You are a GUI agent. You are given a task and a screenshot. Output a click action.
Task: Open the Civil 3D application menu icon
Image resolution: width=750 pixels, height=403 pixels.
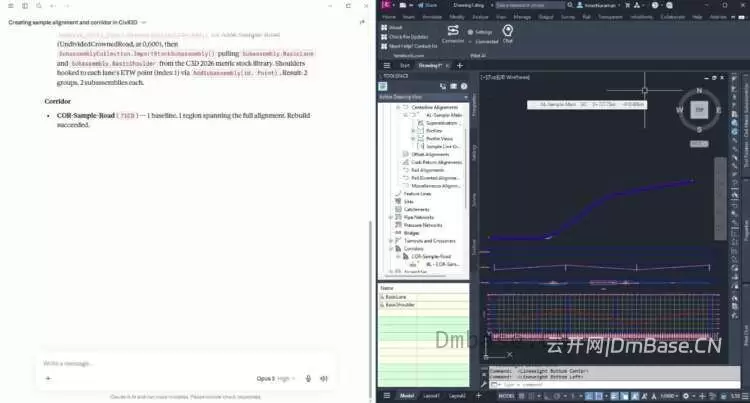point(386,5)
